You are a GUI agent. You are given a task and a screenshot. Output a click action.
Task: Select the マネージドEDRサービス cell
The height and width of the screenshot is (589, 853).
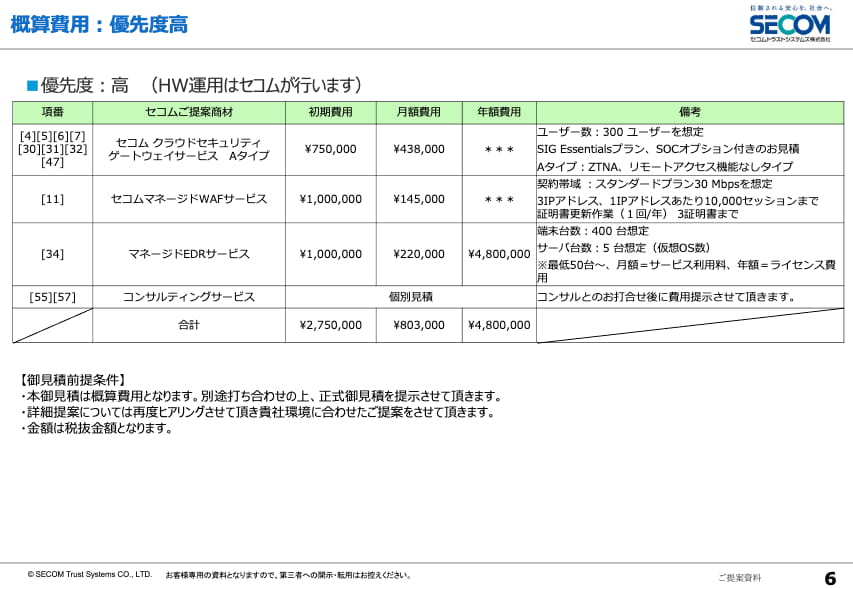click(x=189, y=254)
